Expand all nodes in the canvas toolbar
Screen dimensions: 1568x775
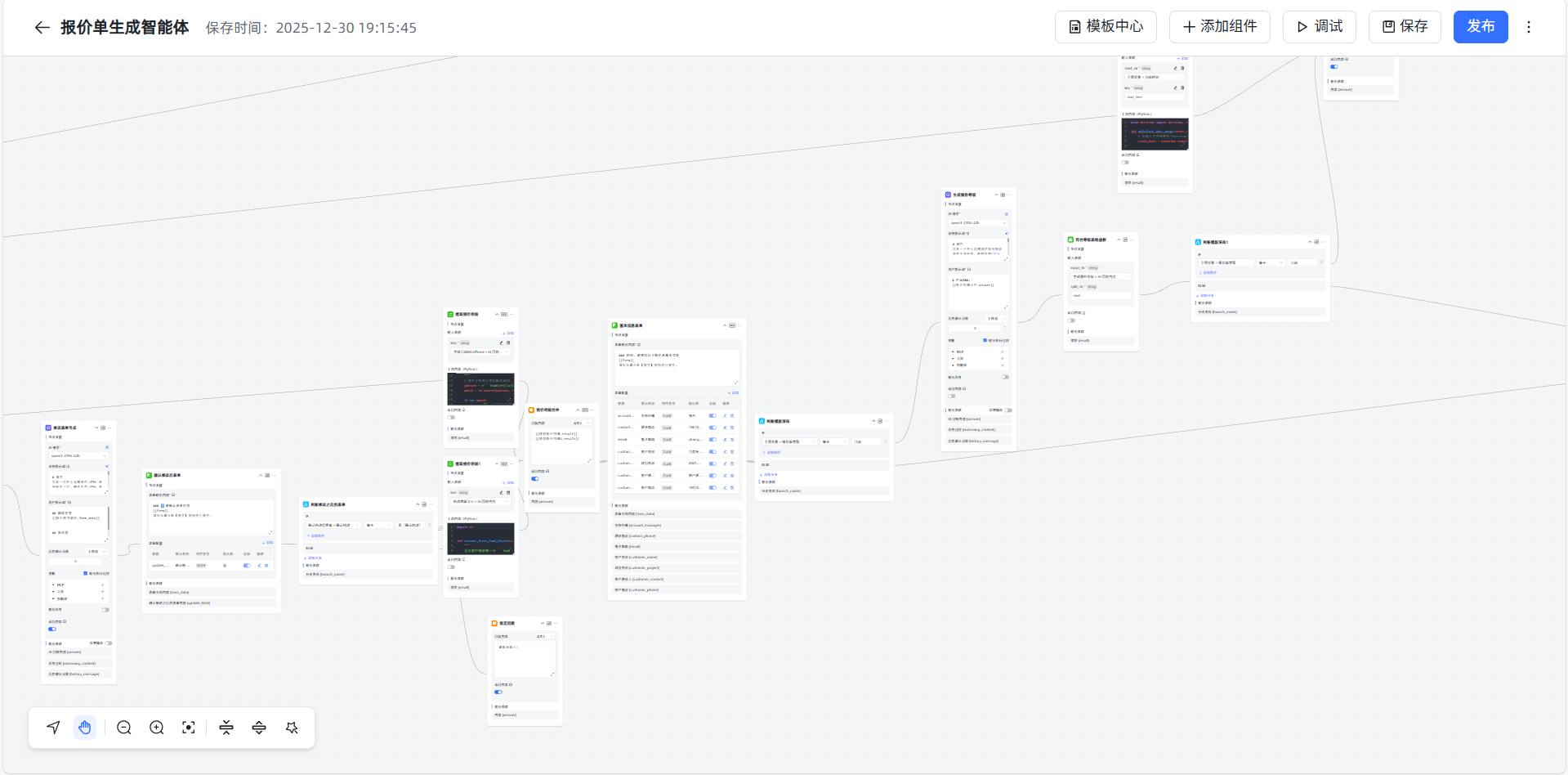tap(259, 728)
